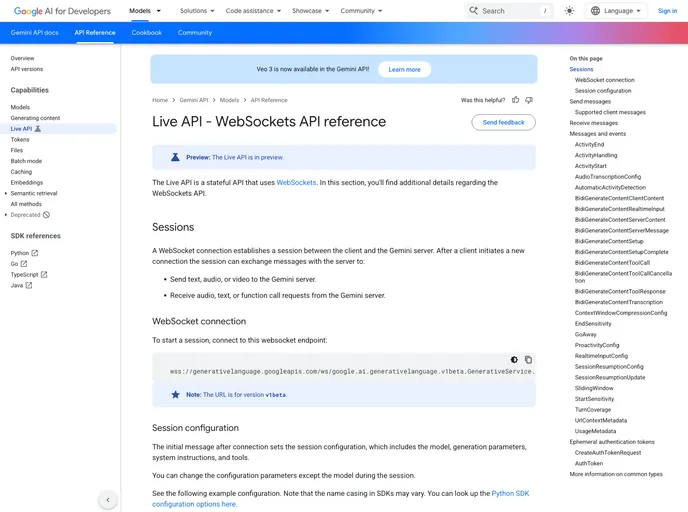
Task: Jump to More information on common types
Action: 616,474
